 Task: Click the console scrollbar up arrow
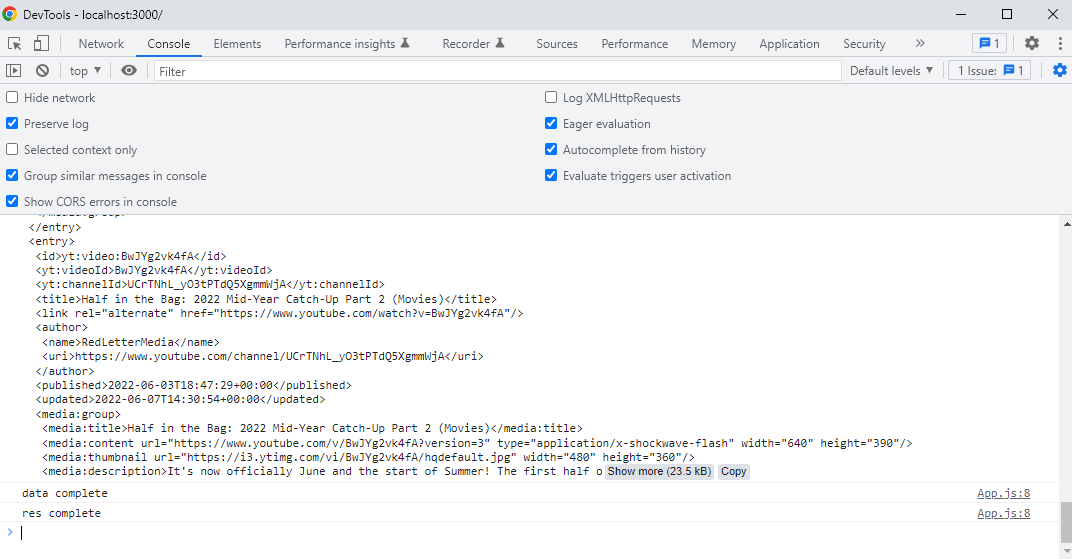pos(1067,223)
